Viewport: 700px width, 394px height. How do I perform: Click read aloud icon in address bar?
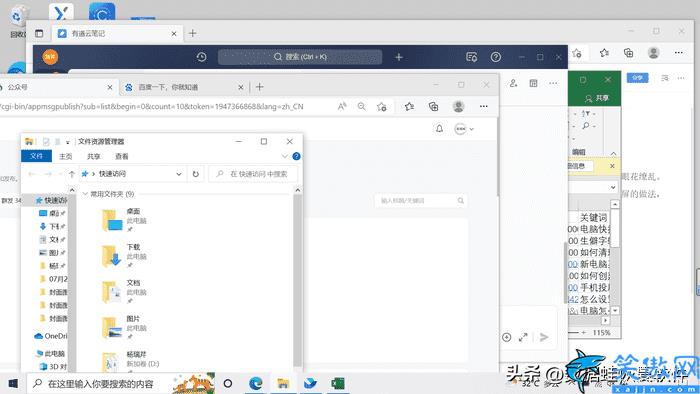(x=342, y=106)
